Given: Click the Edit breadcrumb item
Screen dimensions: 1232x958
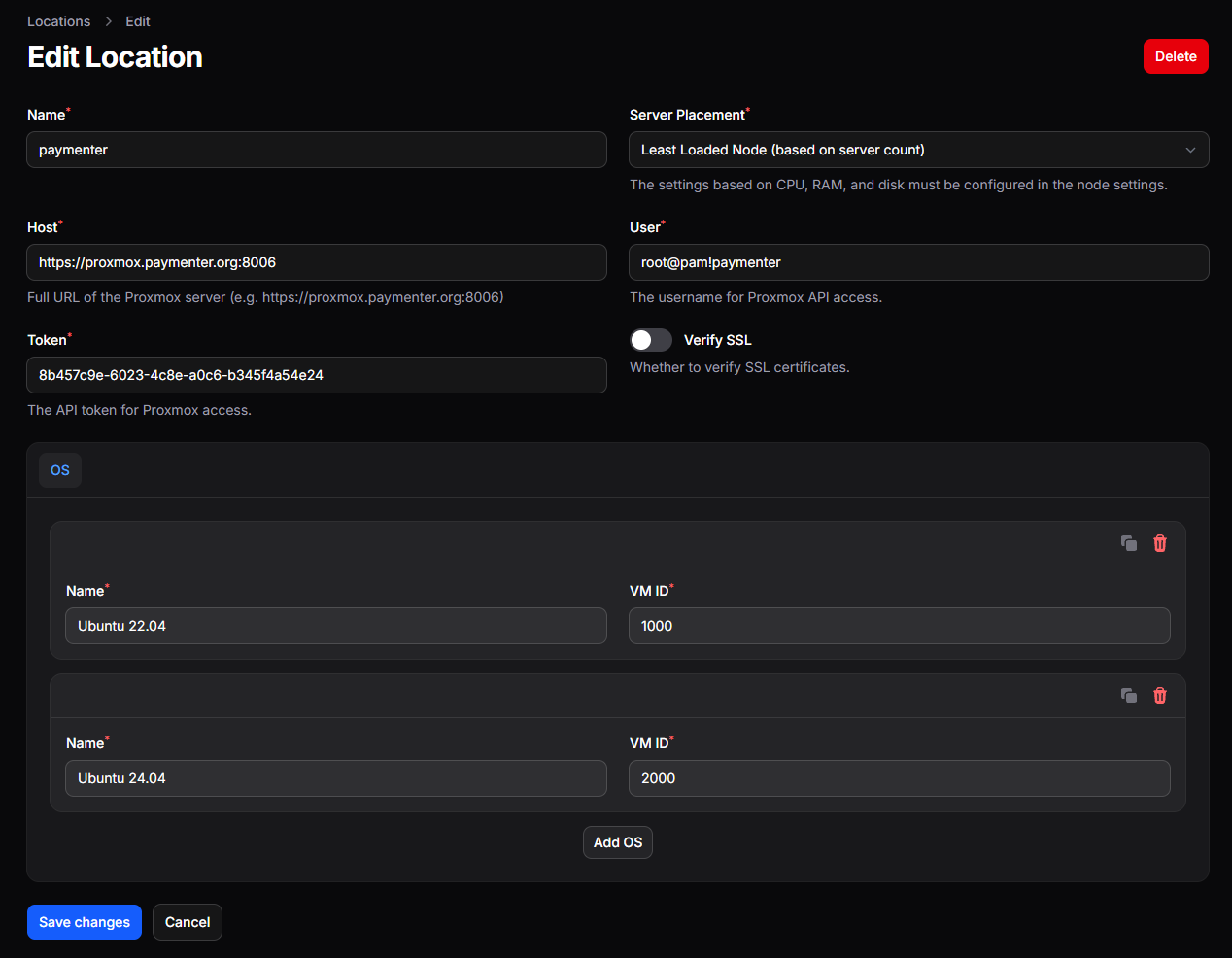Looking at the screenshot, I should tap(138, 21).
